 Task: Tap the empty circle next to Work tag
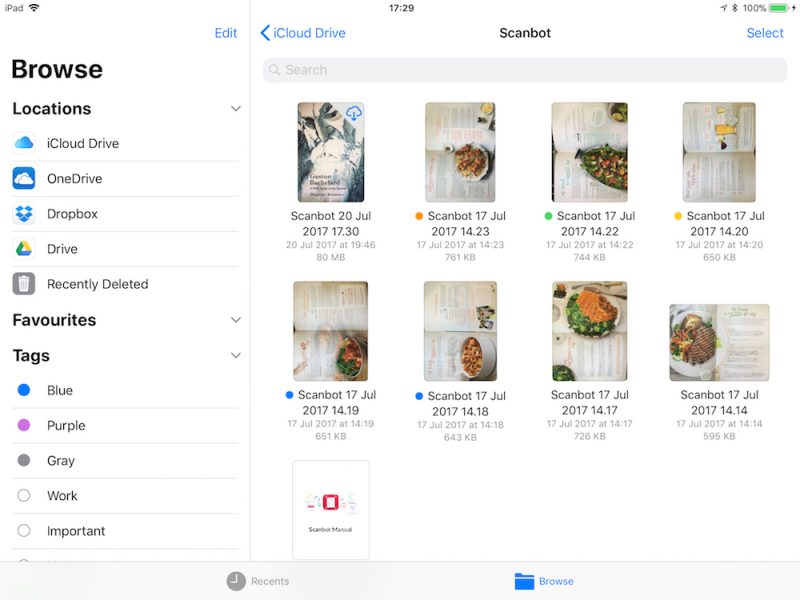(x=24, y=495)
